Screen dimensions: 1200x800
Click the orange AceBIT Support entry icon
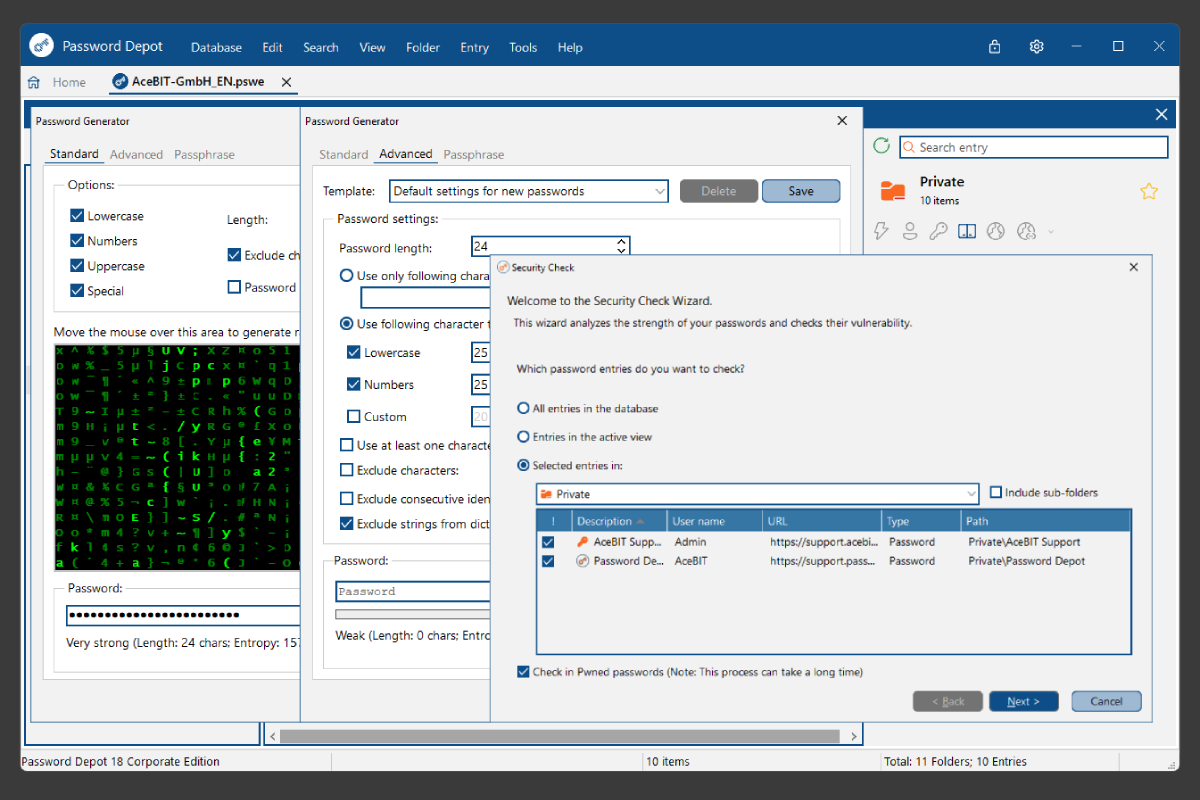583,542
